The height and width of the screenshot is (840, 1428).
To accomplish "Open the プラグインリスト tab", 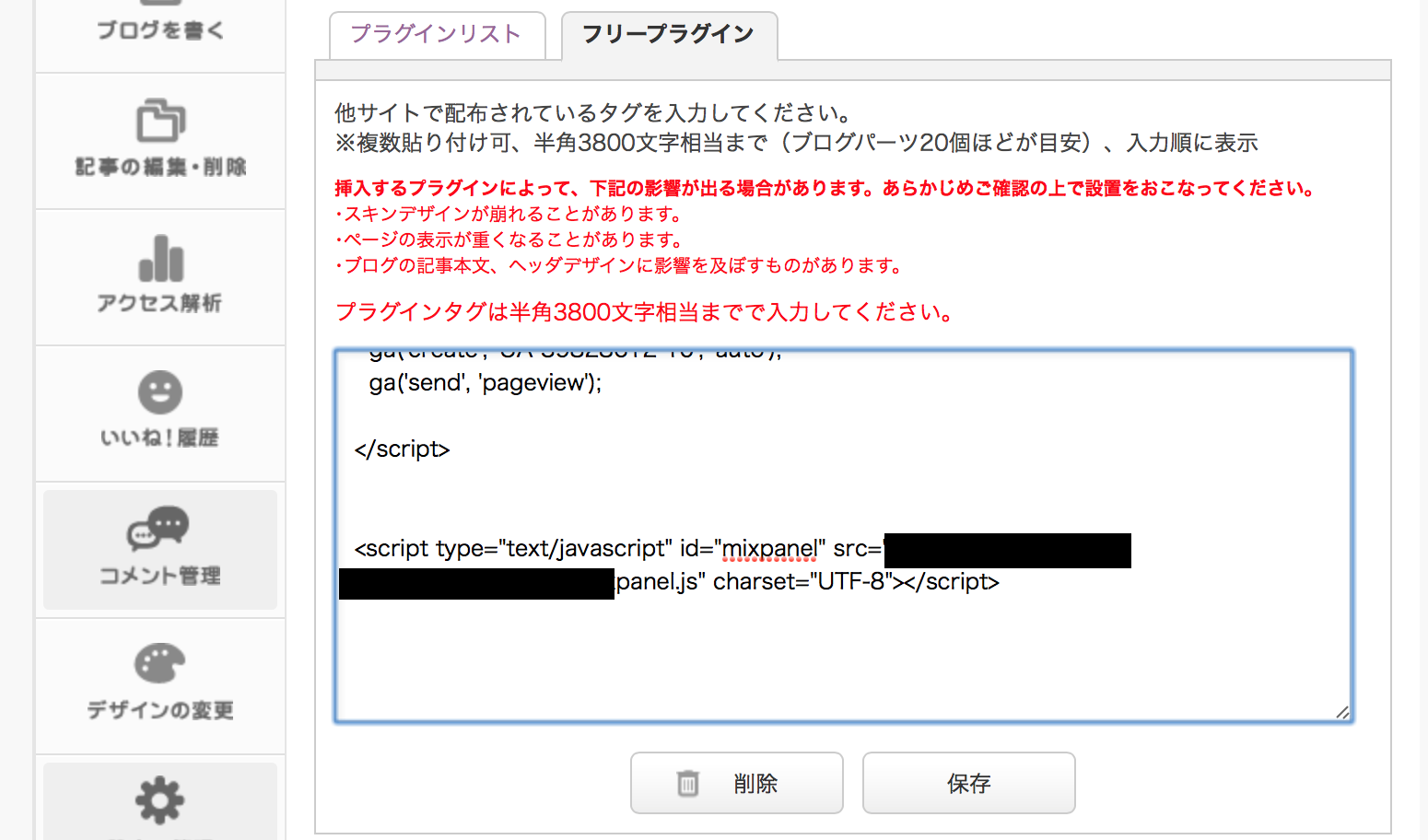I will [x=437, y=35].
